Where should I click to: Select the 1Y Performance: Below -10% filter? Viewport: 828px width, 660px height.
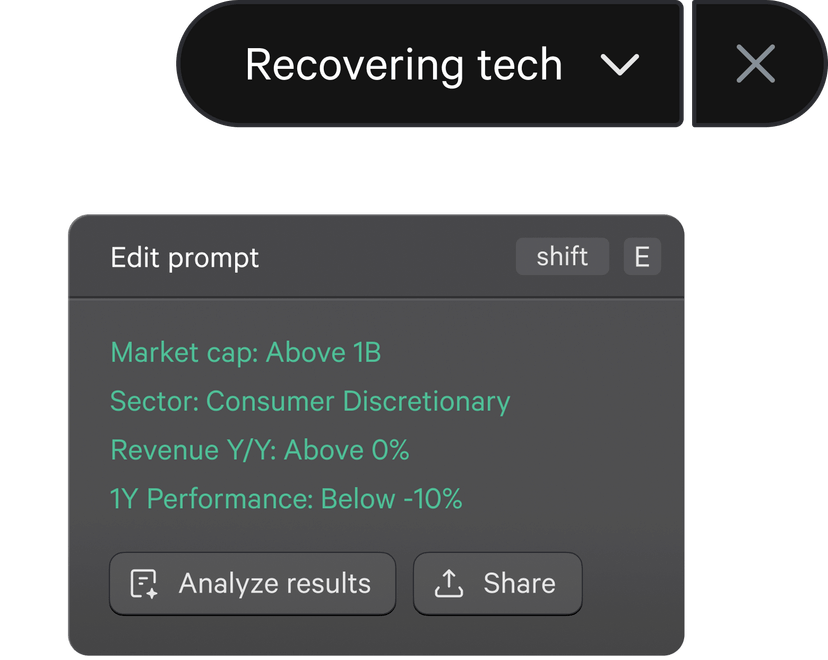tap(285, 499)
